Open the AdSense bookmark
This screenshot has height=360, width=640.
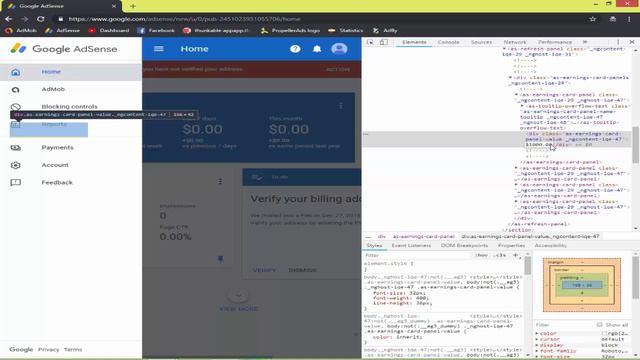coord(62,31)
